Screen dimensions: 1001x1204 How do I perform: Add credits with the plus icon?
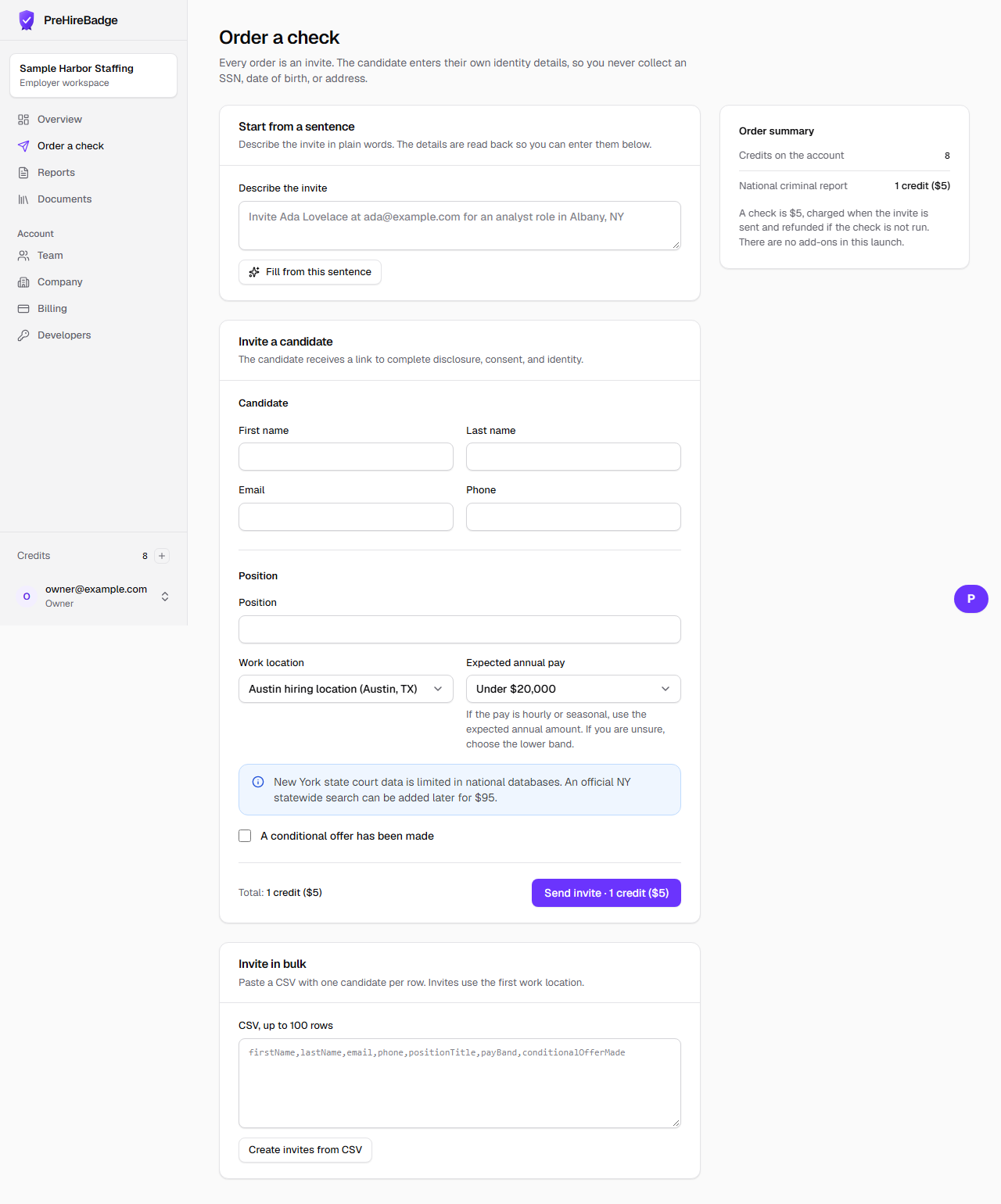(x=162, y=556)
